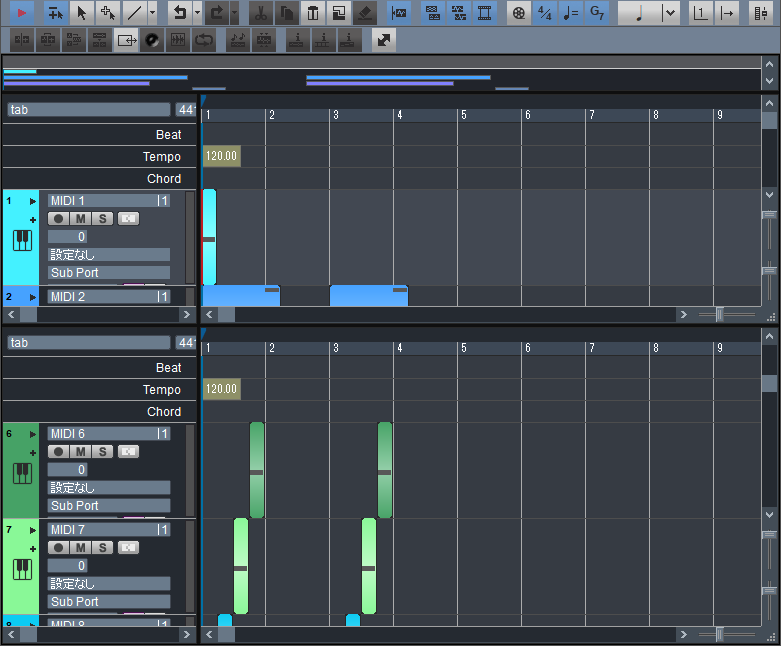Select the arrow pointer tool
Screen dimensions: 781x646
click(x=81, y=13)
